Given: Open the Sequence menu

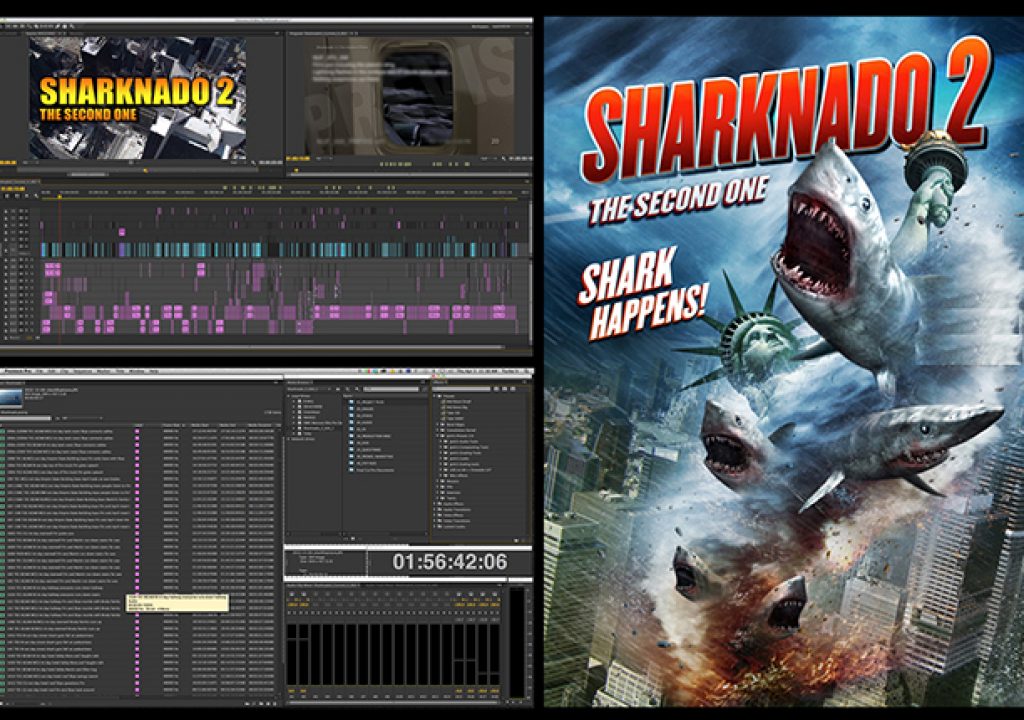Looking at the screenshot, I should [82, 371].
